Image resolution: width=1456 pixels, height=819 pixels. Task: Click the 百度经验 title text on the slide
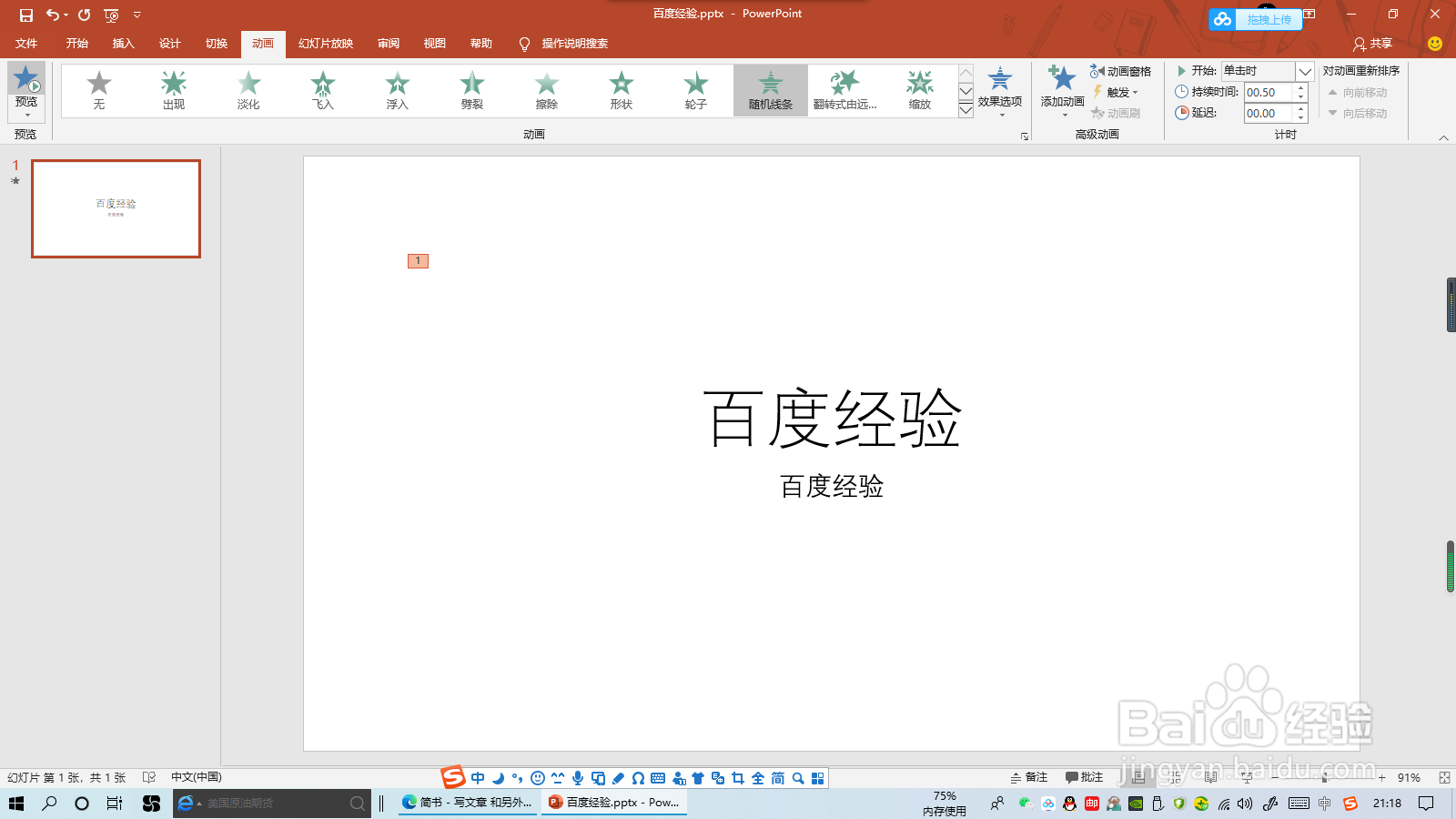pos(832,418)
